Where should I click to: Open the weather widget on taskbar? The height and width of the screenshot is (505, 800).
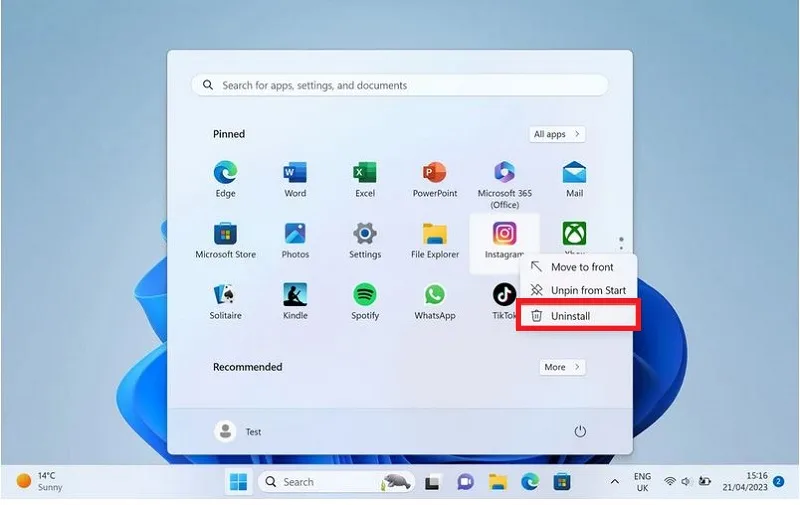[39, 482]
